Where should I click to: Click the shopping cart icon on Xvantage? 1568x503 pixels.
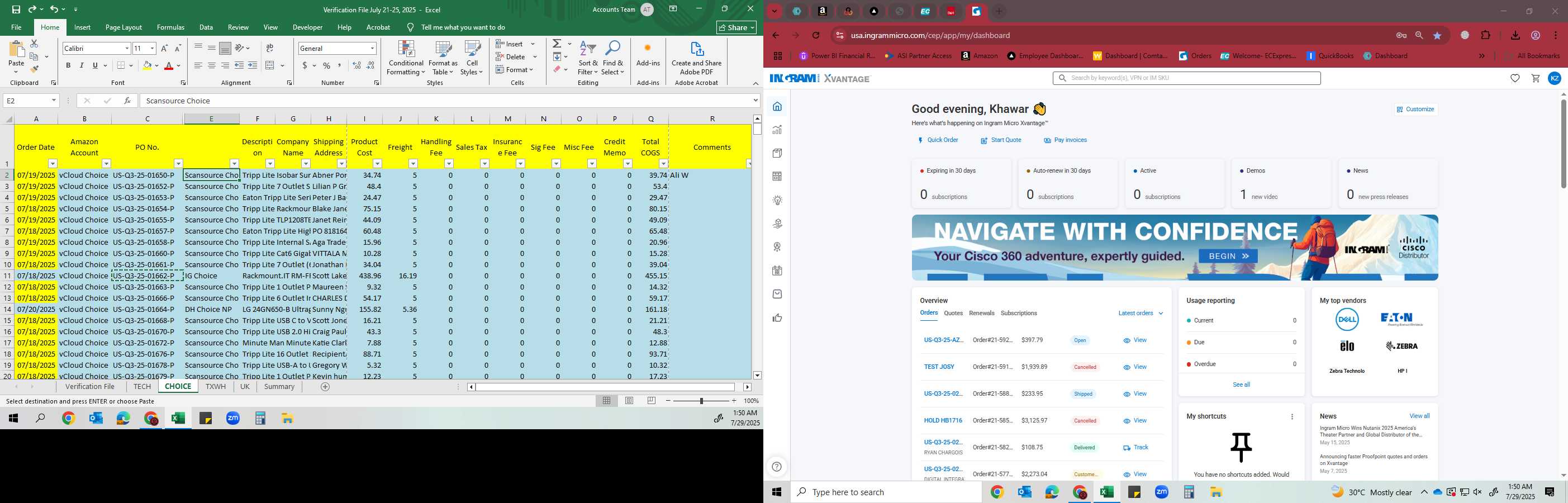coord(1535,79)
